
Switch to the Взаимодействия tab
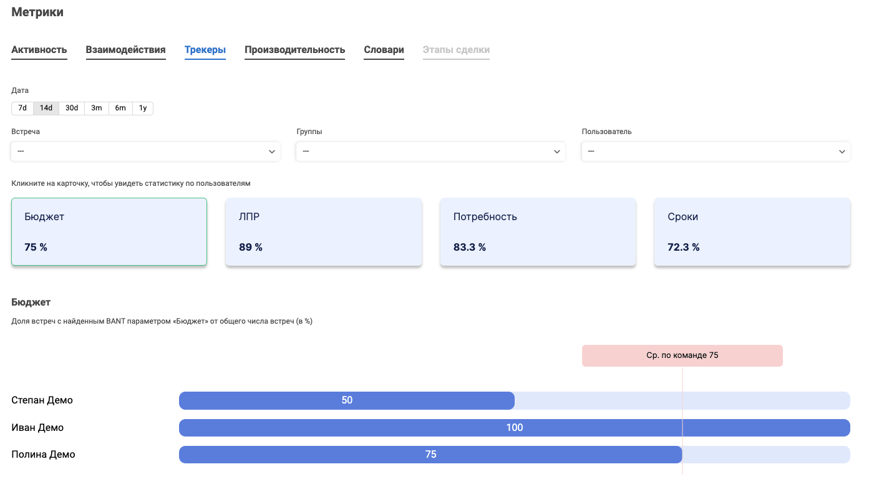[125, 50]
